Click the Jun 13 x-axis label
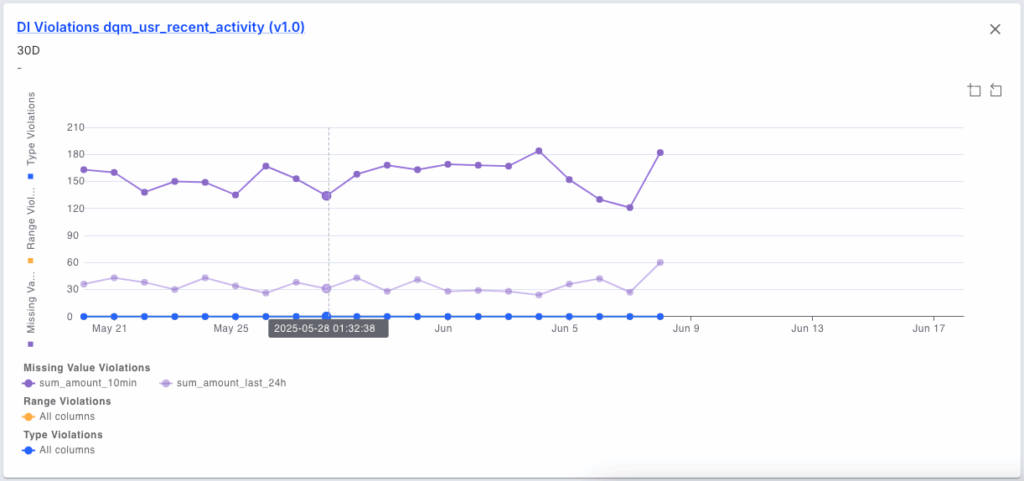Image resolution: width=1024 pixels, height=481 pixels. (808, 329)
